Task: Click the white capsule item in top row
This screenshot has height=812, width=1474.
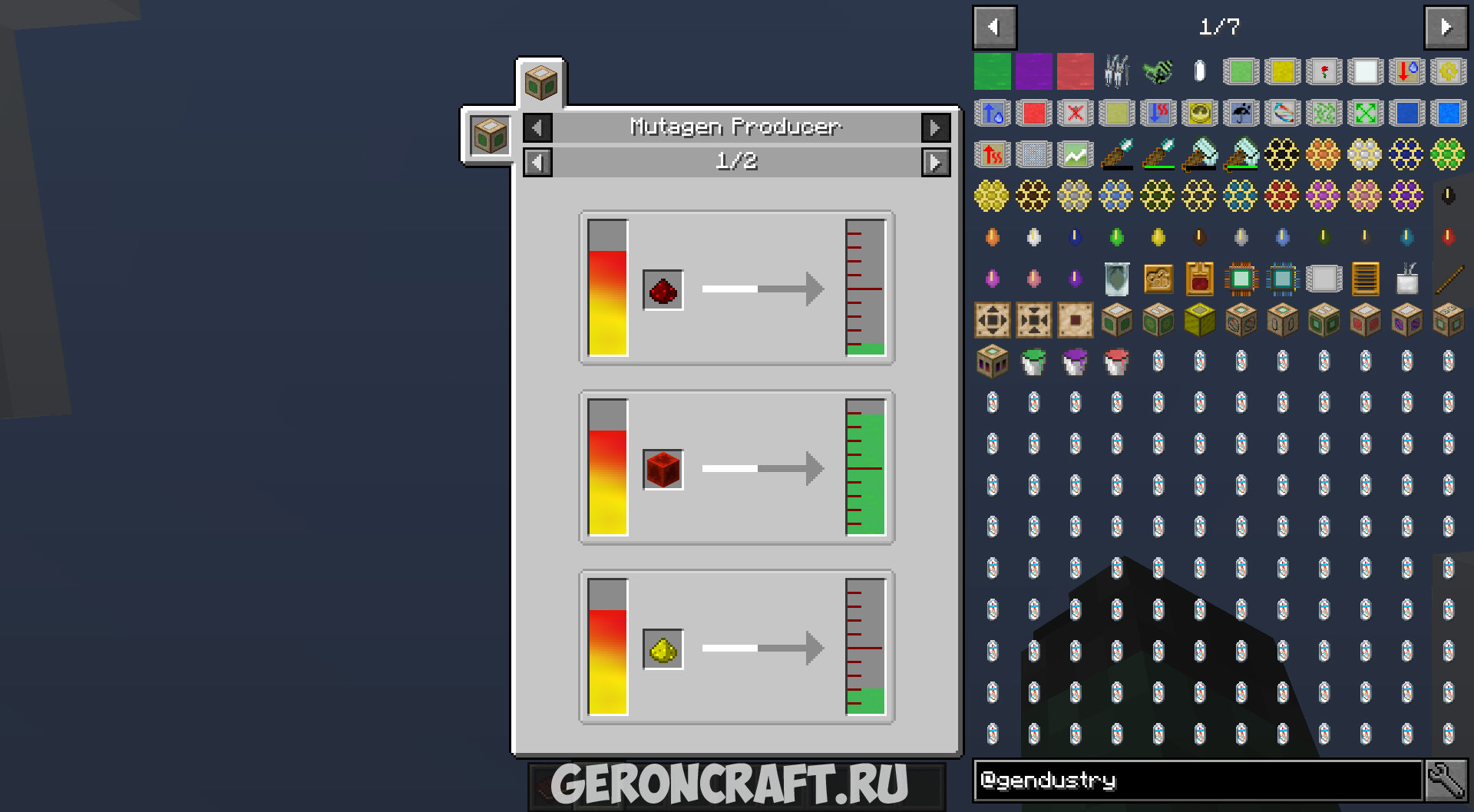Action: 1199,71
